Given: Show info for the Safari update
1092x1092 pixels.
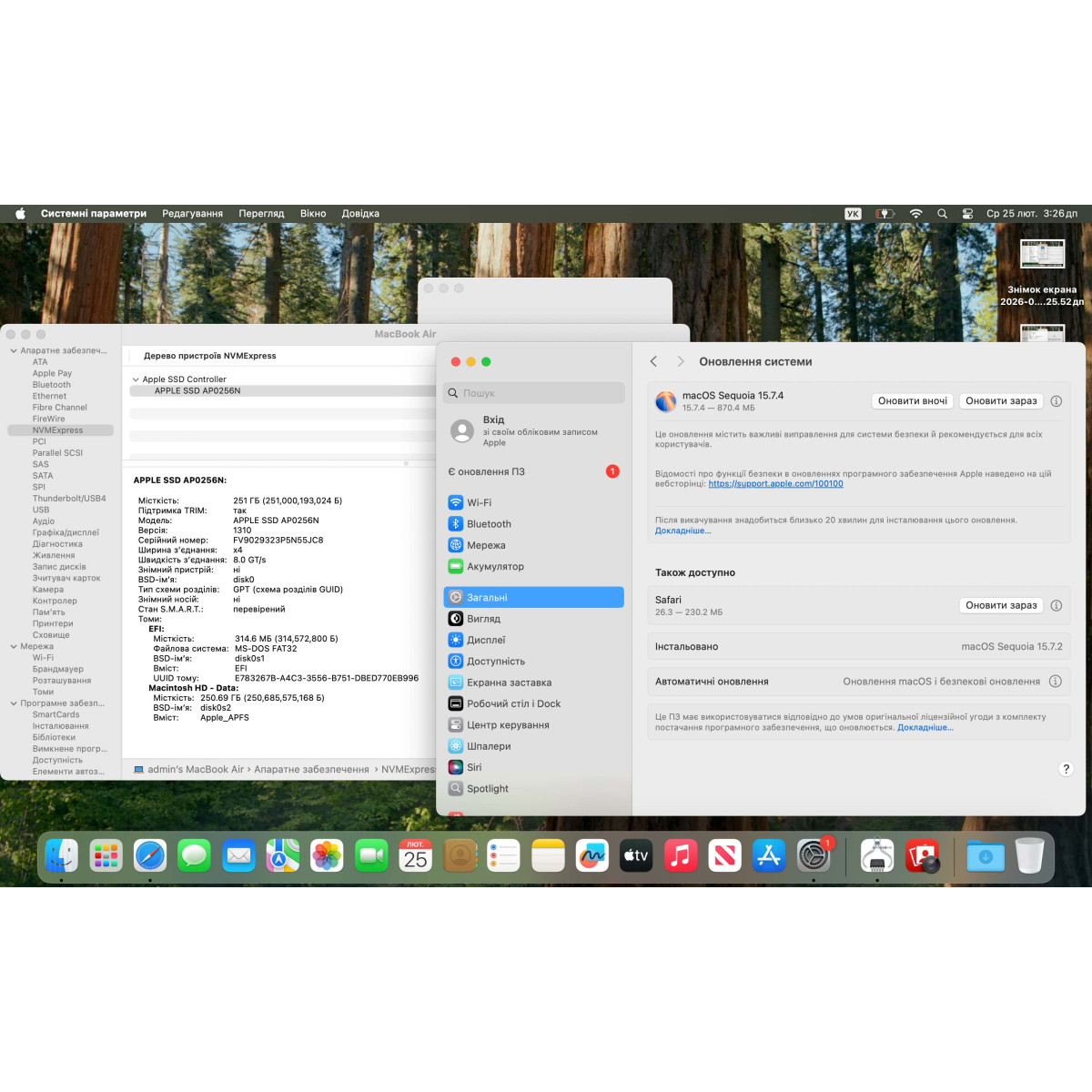Looking at the screenshot, I should tap(1056, 605).
